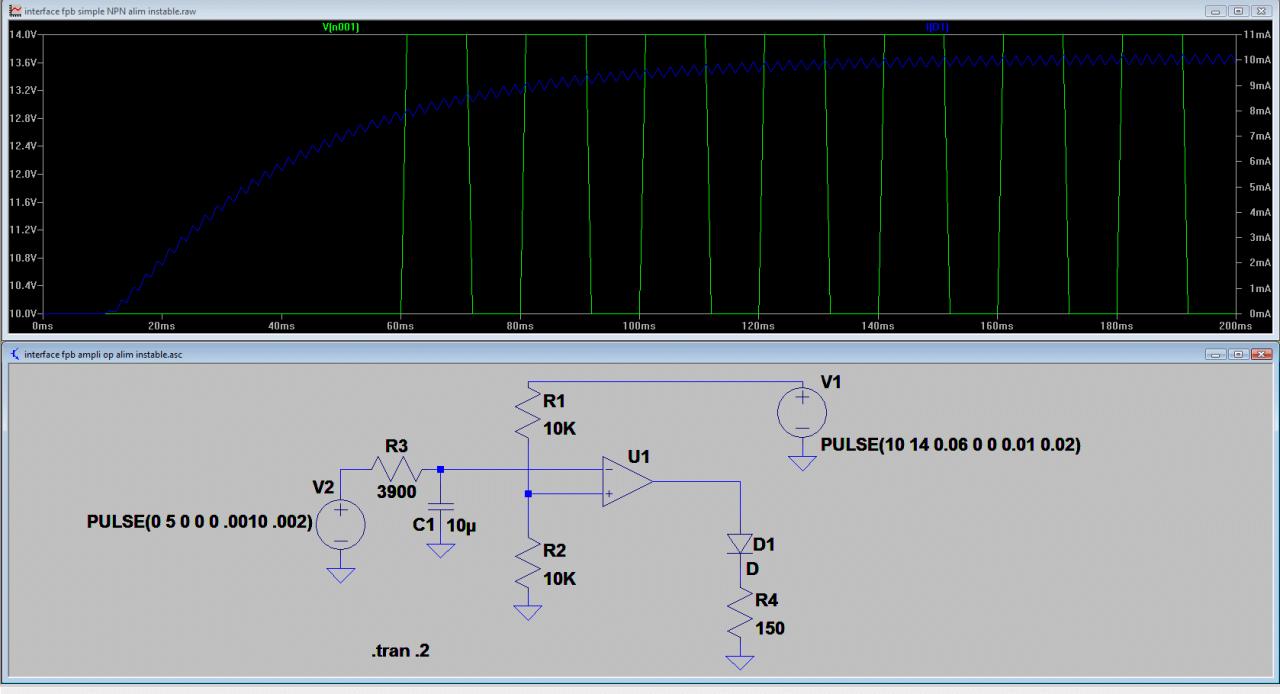Click the junction node between R1 and R2

528,493
